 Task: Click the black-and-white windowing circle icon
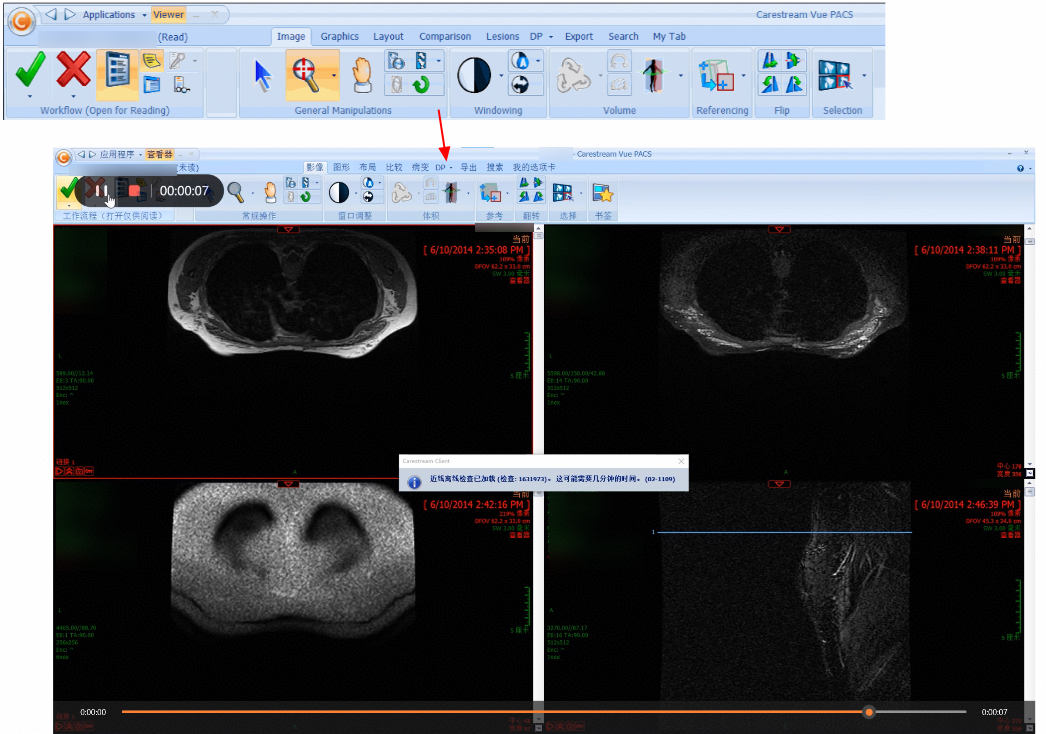(474, 75)
